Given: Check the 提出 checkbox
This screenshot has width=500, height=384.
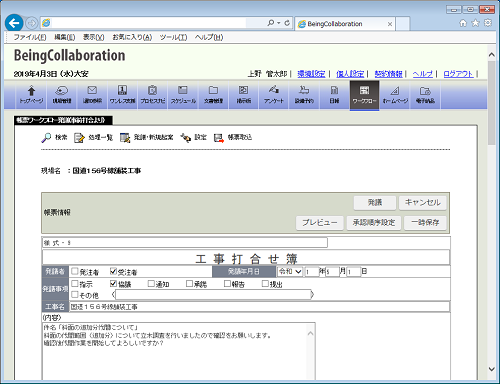Looking at the screenshot, I should pyautogui.click(x=265, y=284).
